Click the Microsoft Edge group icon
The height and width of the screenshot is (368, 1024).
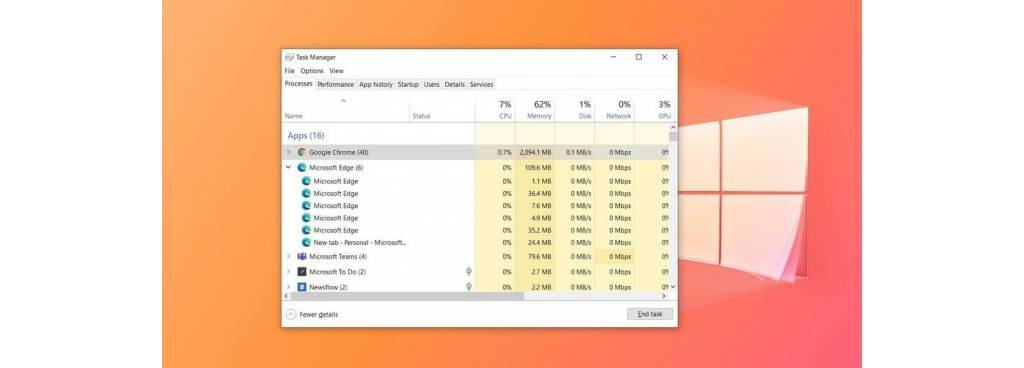click(302, 168)
